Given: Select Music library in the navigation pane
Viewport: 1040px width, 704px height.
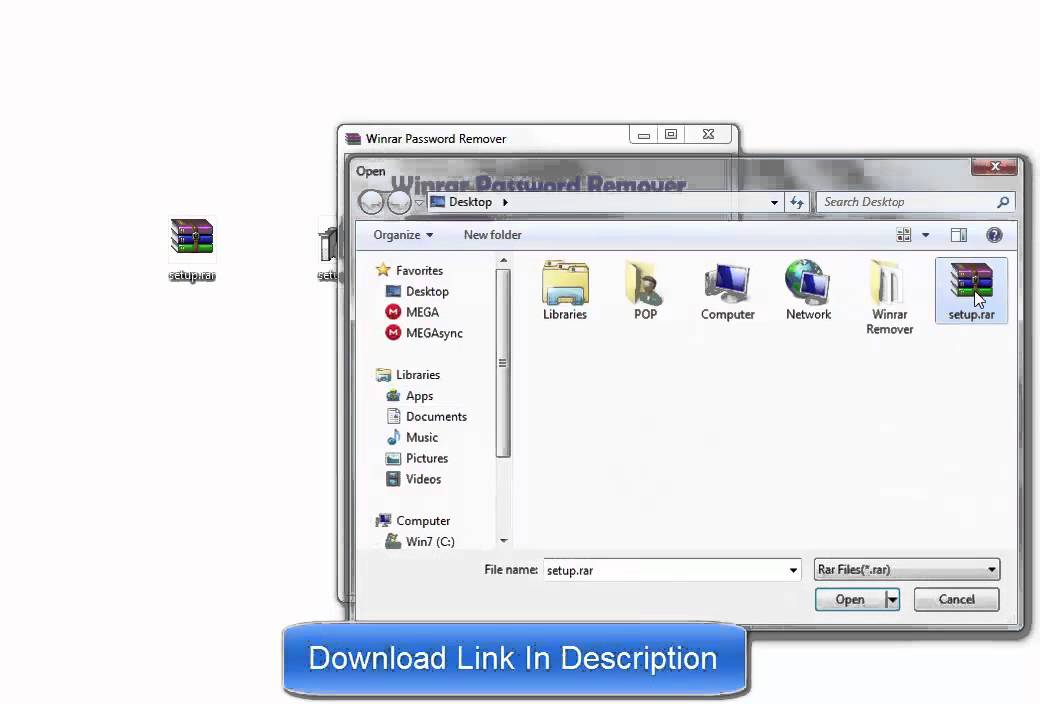Looking at the screenshot, I should (412, 437).
